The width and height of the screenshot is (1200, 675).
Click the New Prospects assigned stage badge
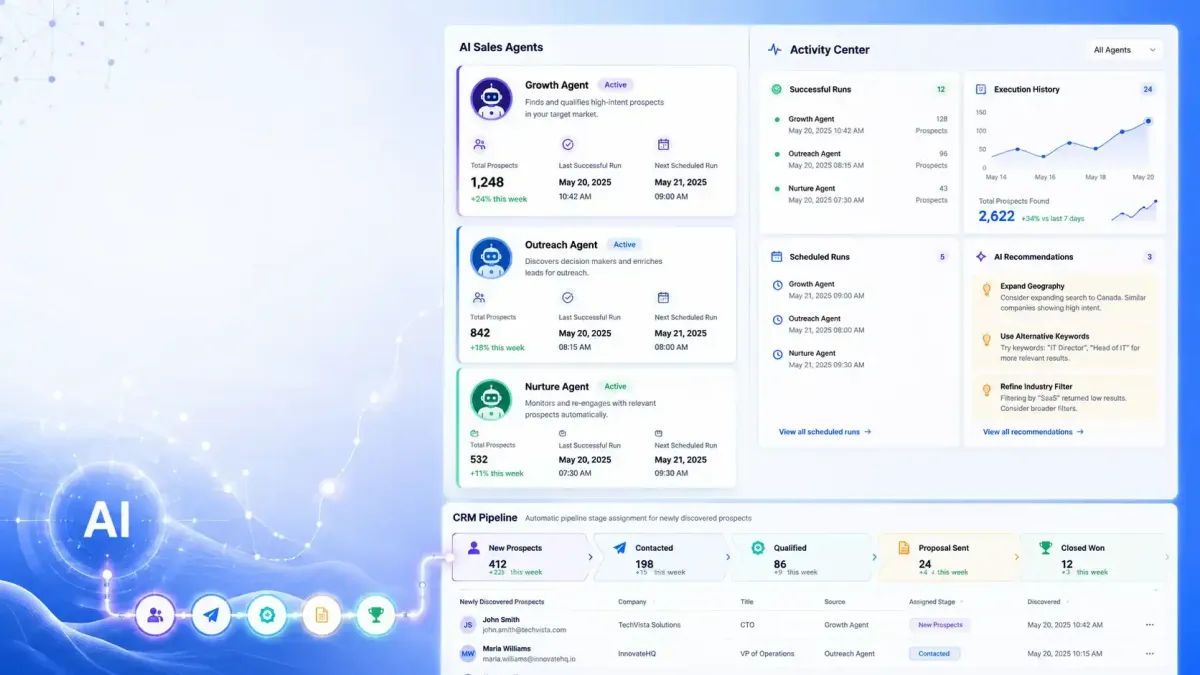pos(940,625)
